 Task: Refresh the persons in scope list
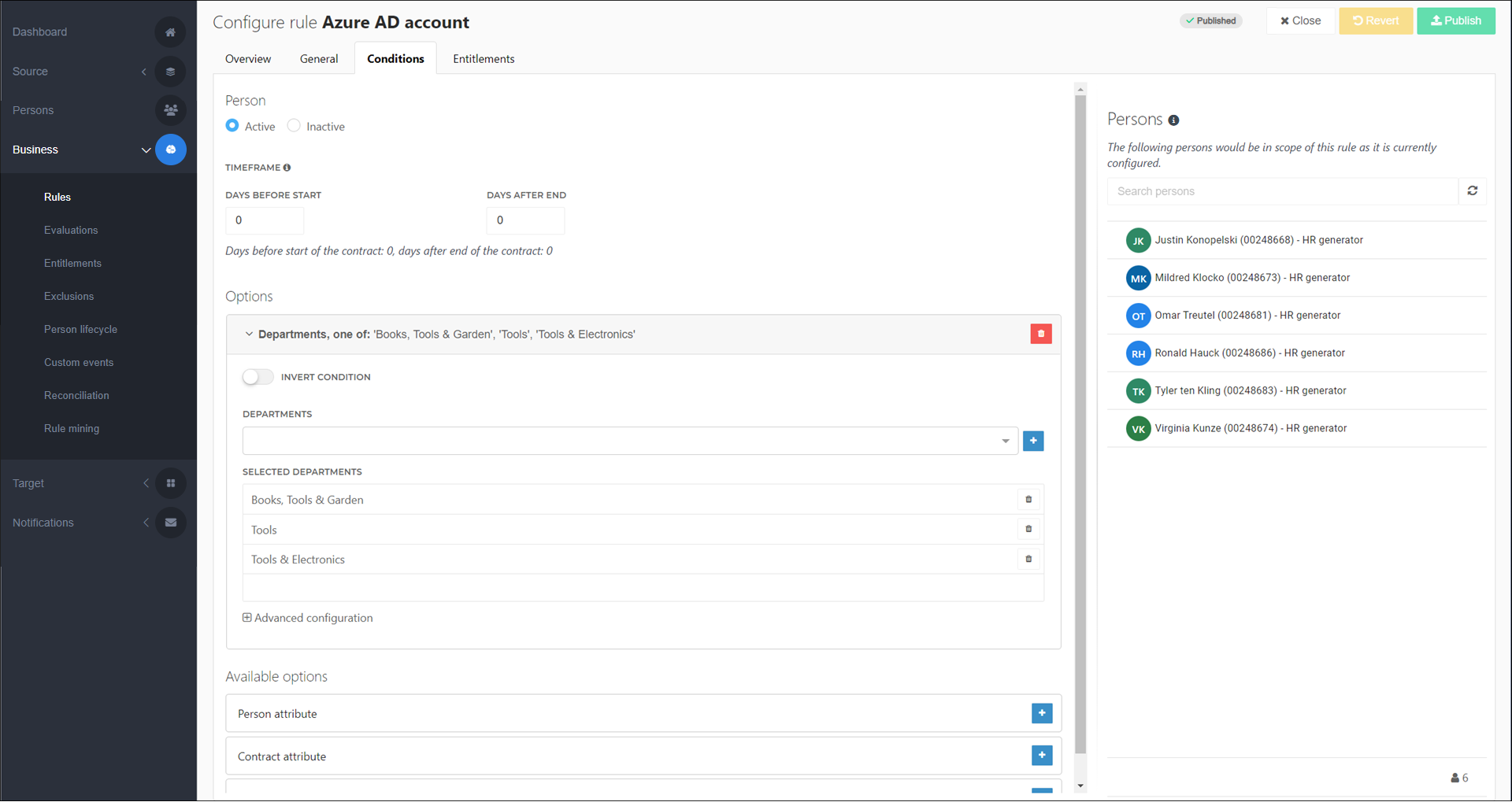(1473, 191)
